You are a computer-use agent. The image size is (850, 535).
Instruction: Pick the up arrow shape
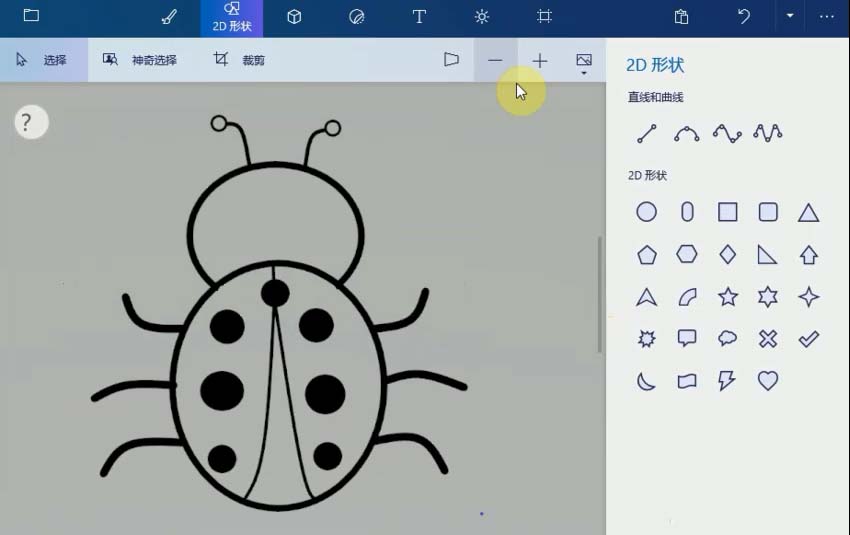click(x=809, y=254)
